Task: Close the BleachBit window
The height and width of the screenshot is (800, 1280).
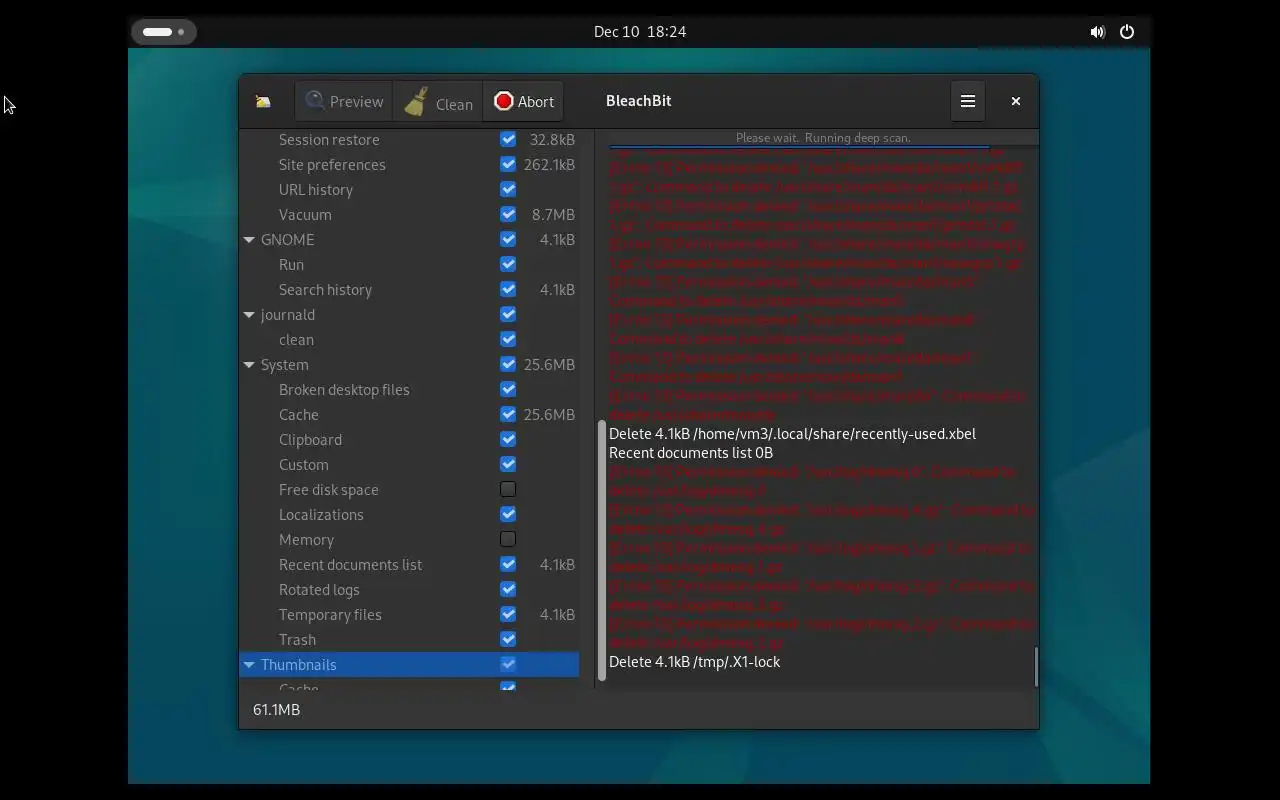Action: click(1016, 101)
